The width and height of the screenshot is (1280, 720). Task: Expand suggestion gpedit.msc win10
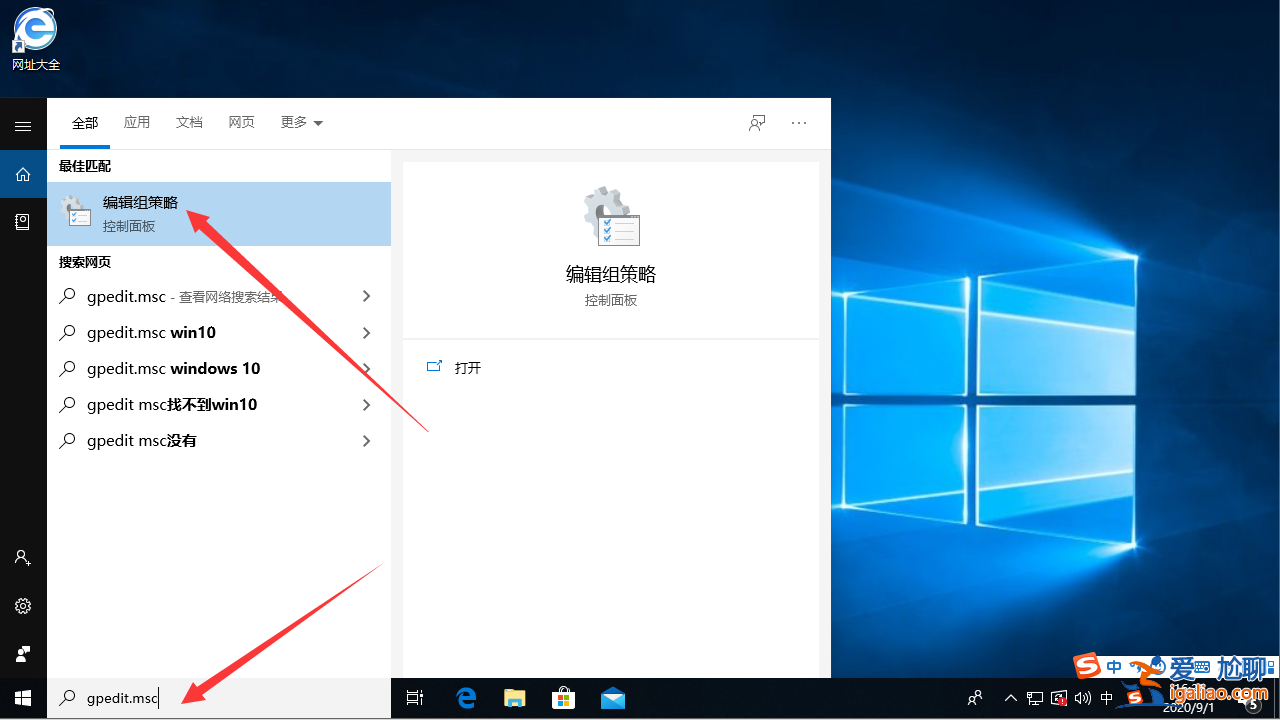tap(366, 332)
